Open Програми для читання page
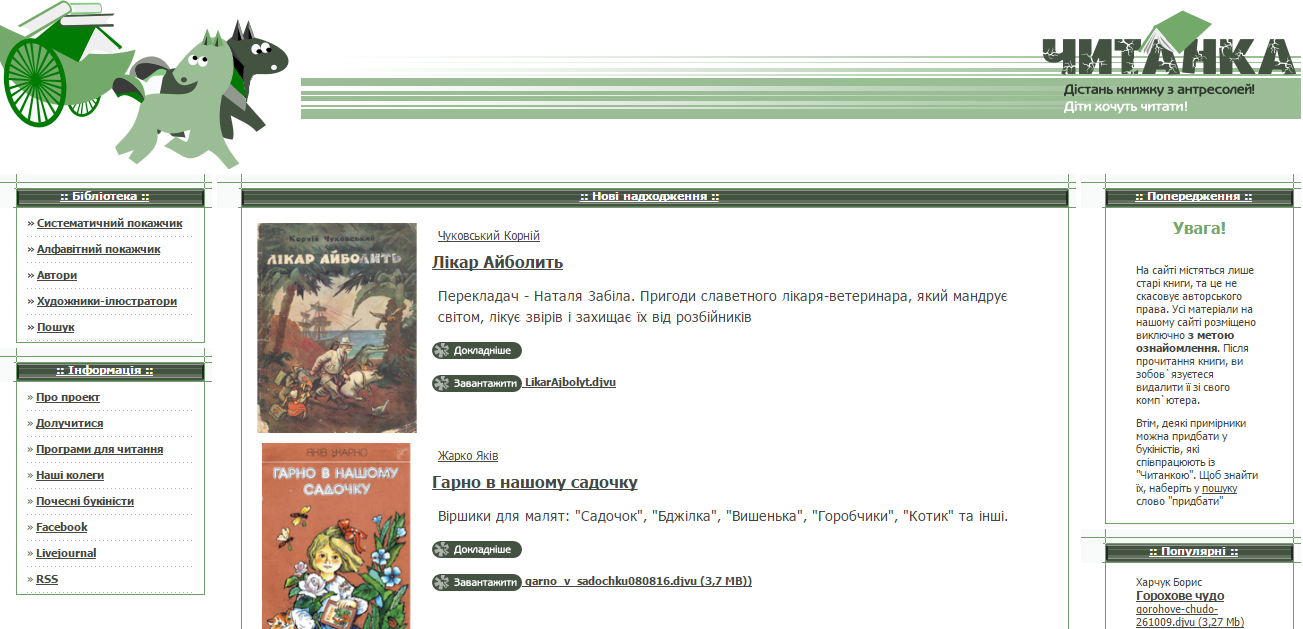 [100, 449]
